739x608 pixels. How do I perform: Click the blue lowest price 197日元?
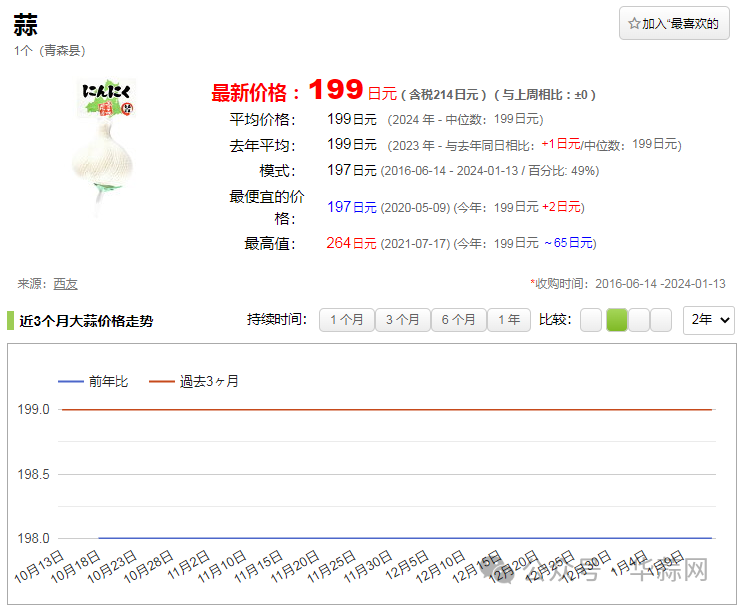(x=352, y=207)
